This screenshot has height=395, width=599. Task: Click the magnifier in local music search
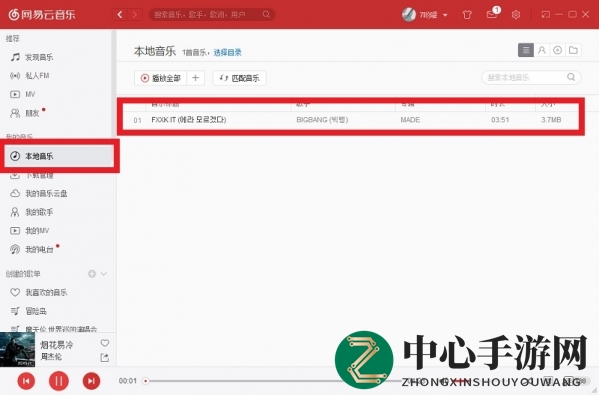(571, 77)
